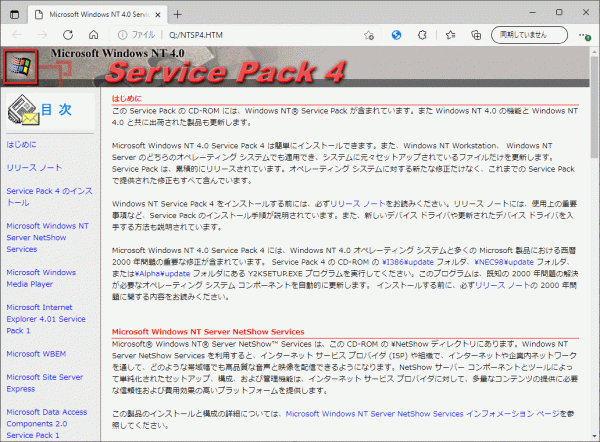The height and width of the screenshot is (442, 600).
Task: Click the Windows flag logo in banner
Action: coord(20,67)
